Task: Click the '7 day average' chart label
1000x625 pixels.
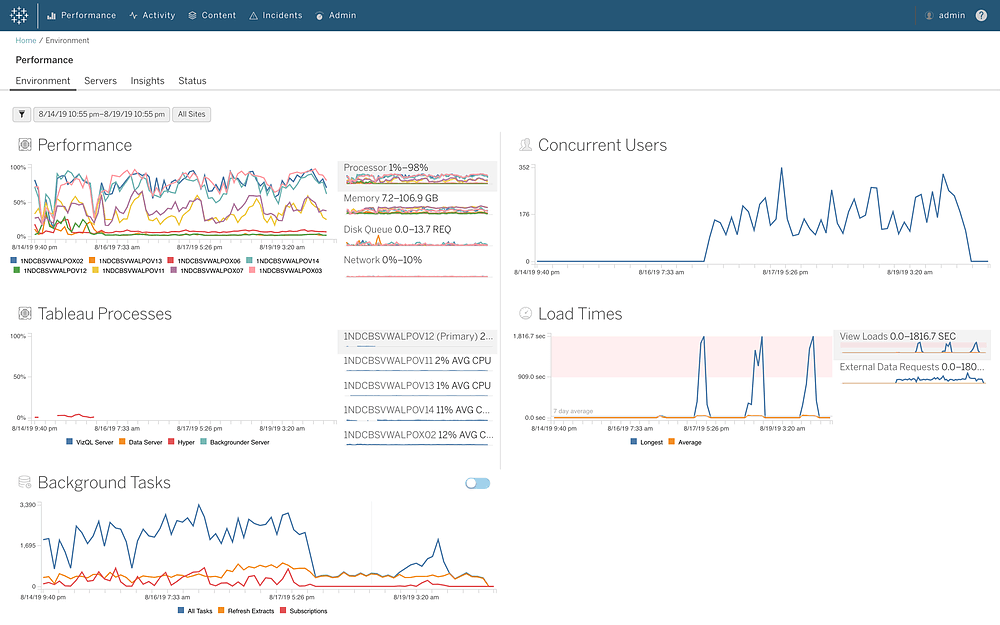Action: point(573,411)
